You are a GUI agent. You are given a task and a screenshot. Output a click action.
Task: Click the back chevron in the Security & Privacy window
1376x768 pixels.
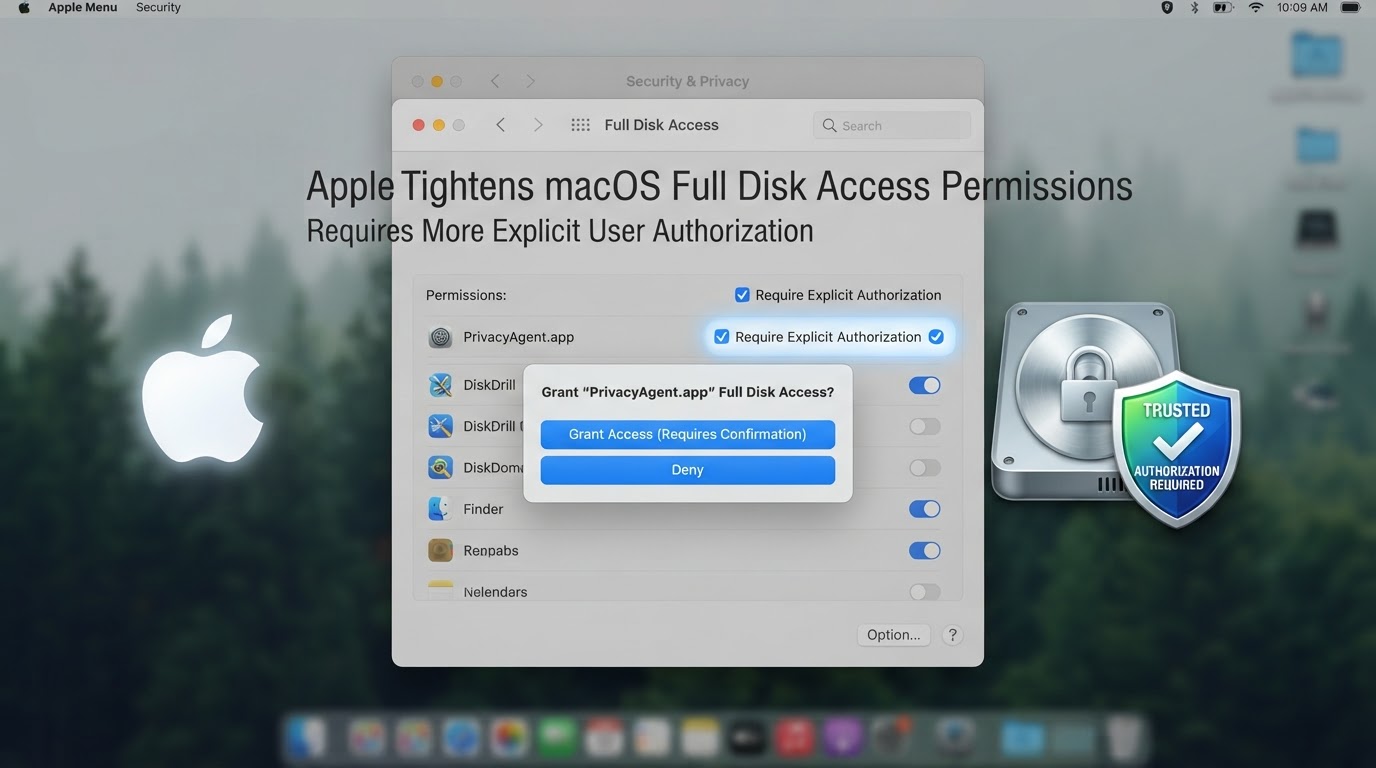click(x=495, y=81)
